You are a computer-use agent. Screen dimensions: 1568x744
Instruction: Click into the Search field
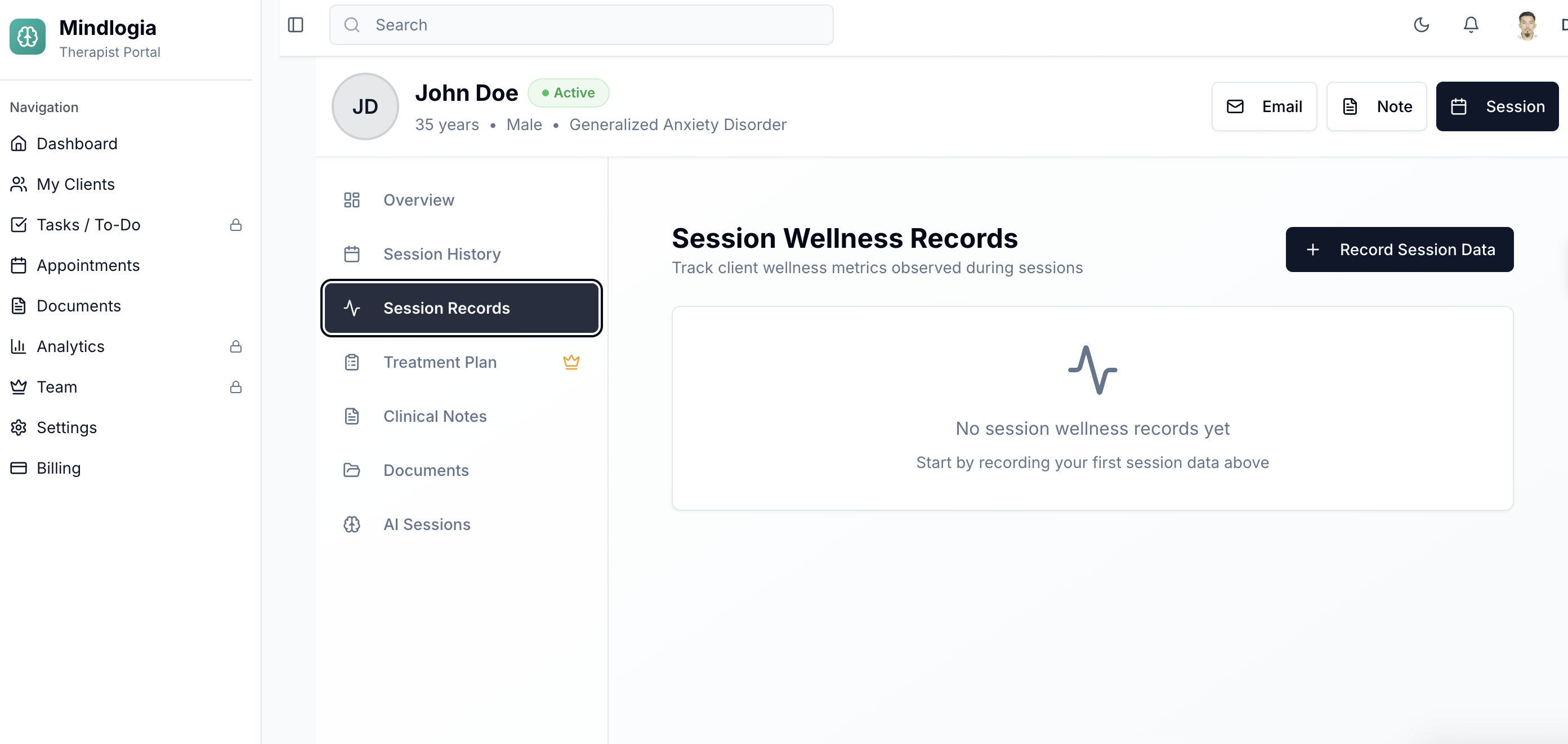coord(581,25)
